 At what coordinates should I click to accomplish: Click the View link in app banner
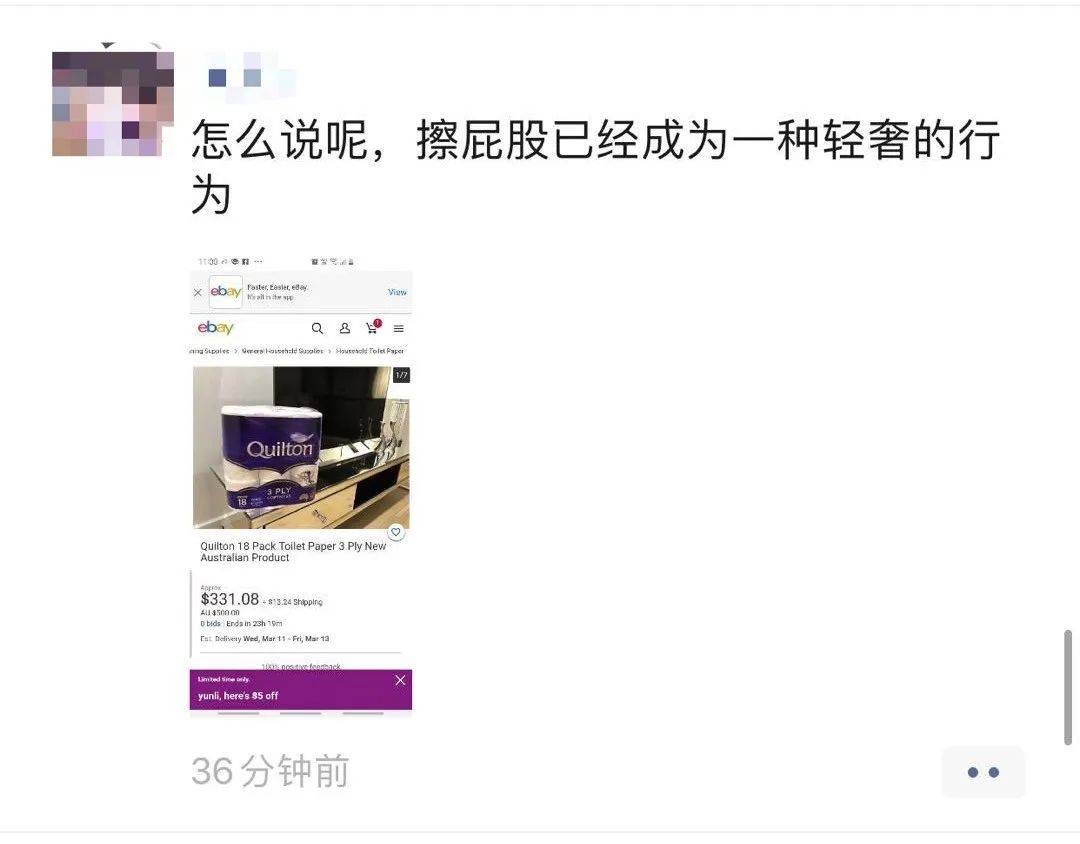(397, 292)
